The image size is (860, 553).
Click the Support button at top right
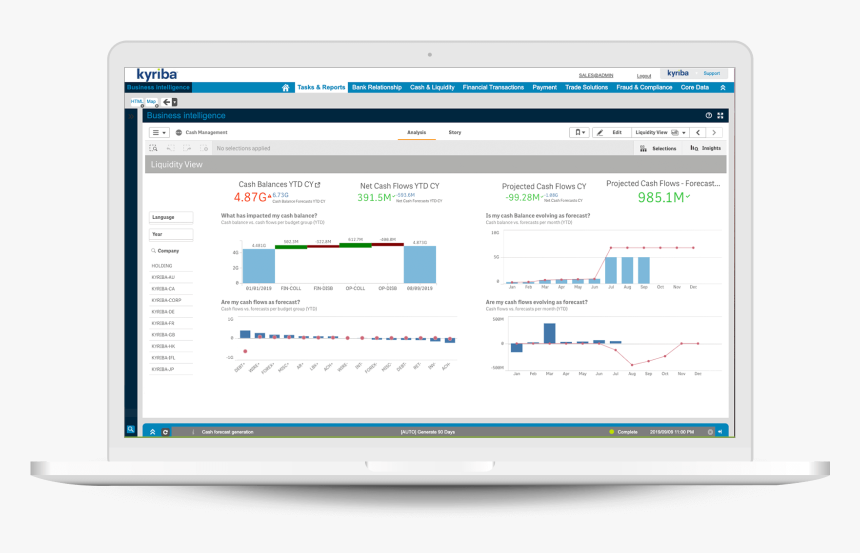point(711,73)
